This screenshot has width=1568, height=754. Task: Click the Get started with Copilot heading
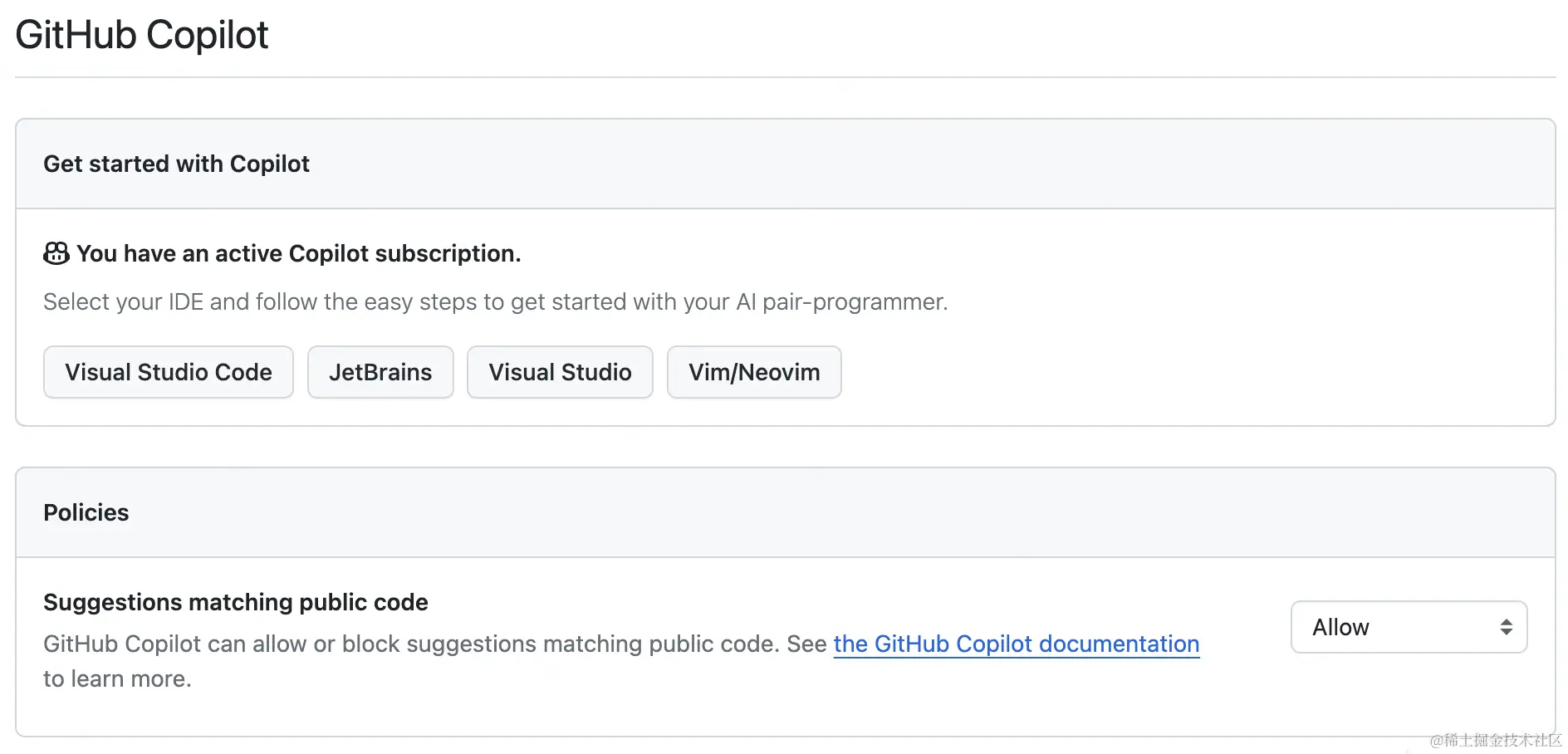tap(176, 164)
